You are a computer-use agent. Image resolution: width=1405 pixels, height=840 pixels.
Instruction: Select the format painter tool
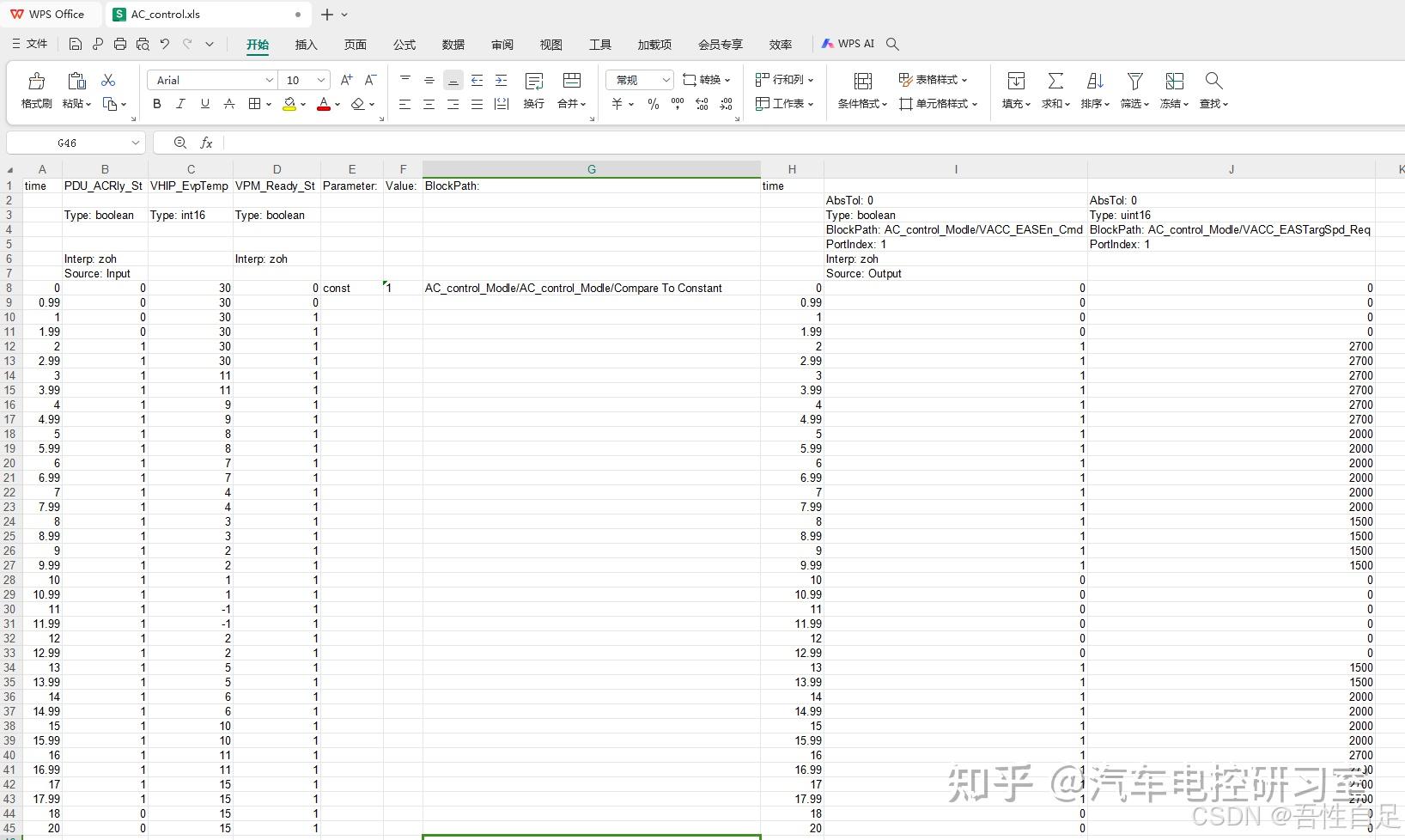point(35,90)
